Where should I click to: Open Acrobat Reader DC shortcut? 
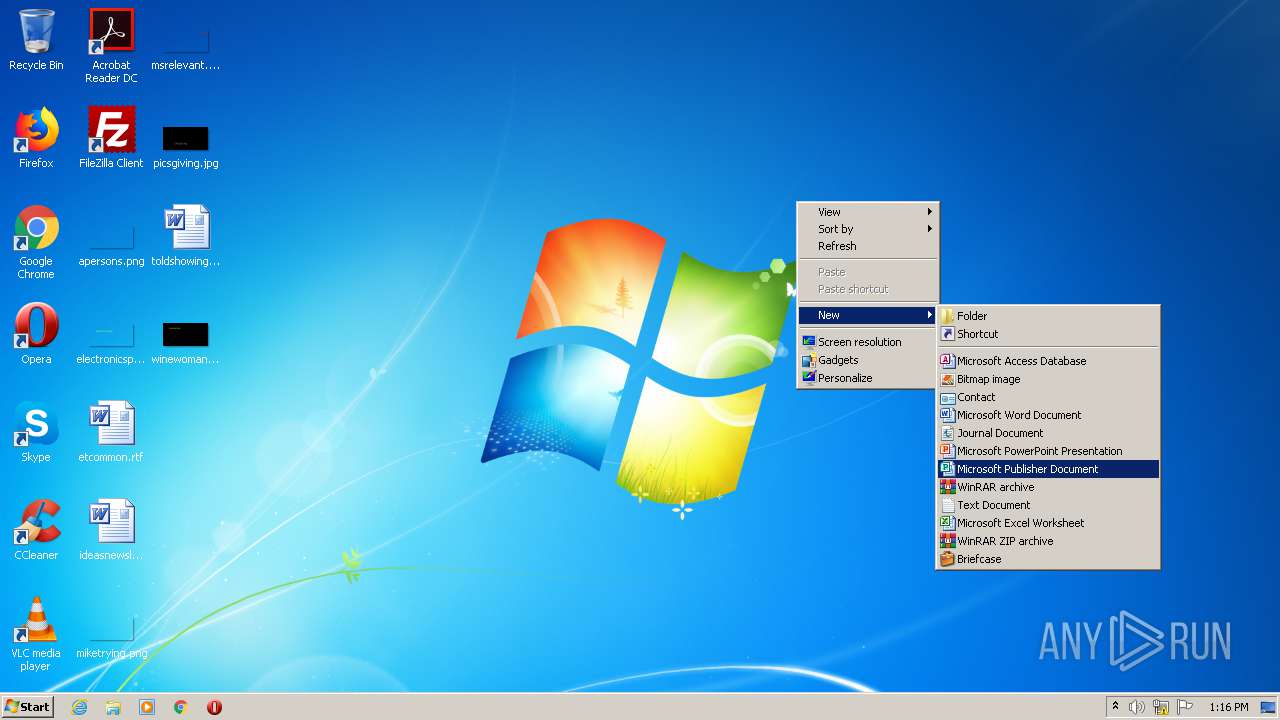tap(111, 46)
